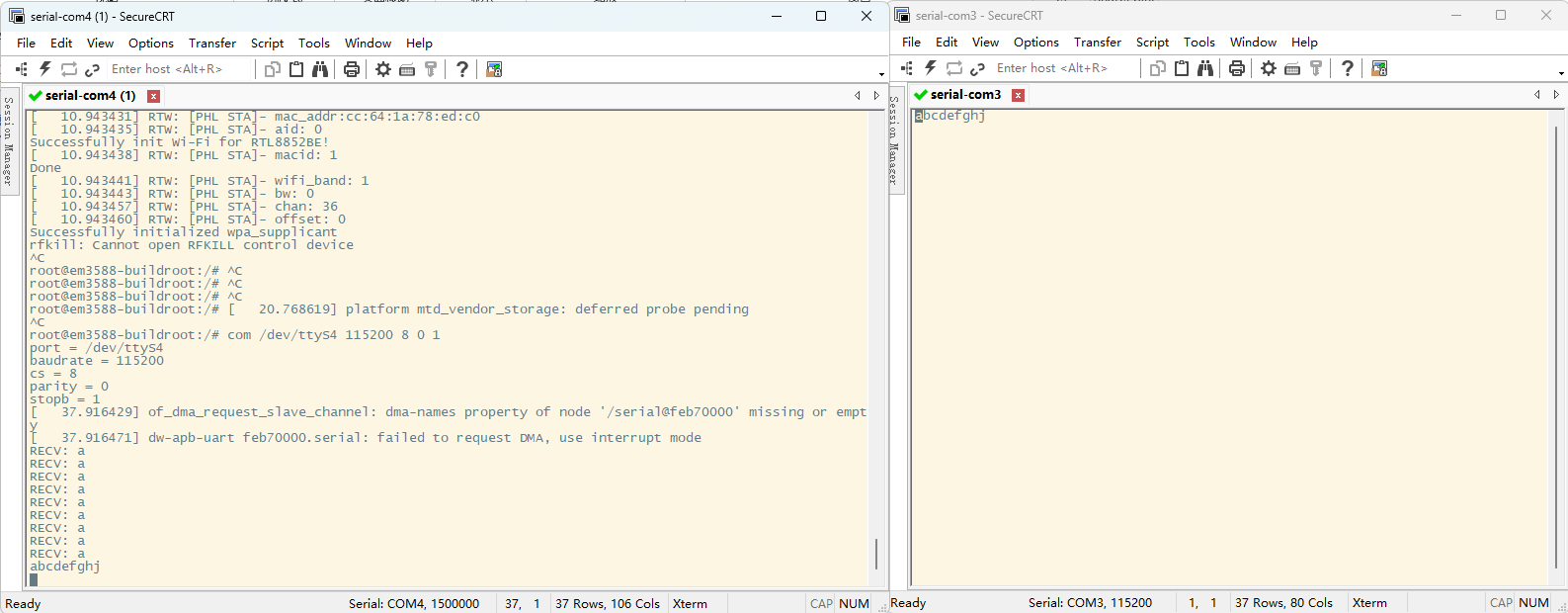Click Reconnect icon in COM4 window toolbar

pos(68,69)
